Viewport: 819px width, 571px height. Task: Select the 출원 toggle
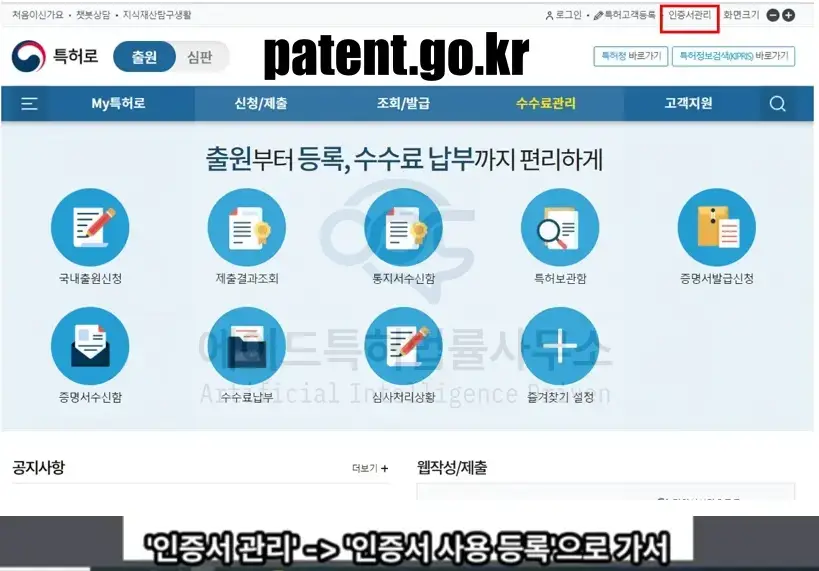pos(144,56)
